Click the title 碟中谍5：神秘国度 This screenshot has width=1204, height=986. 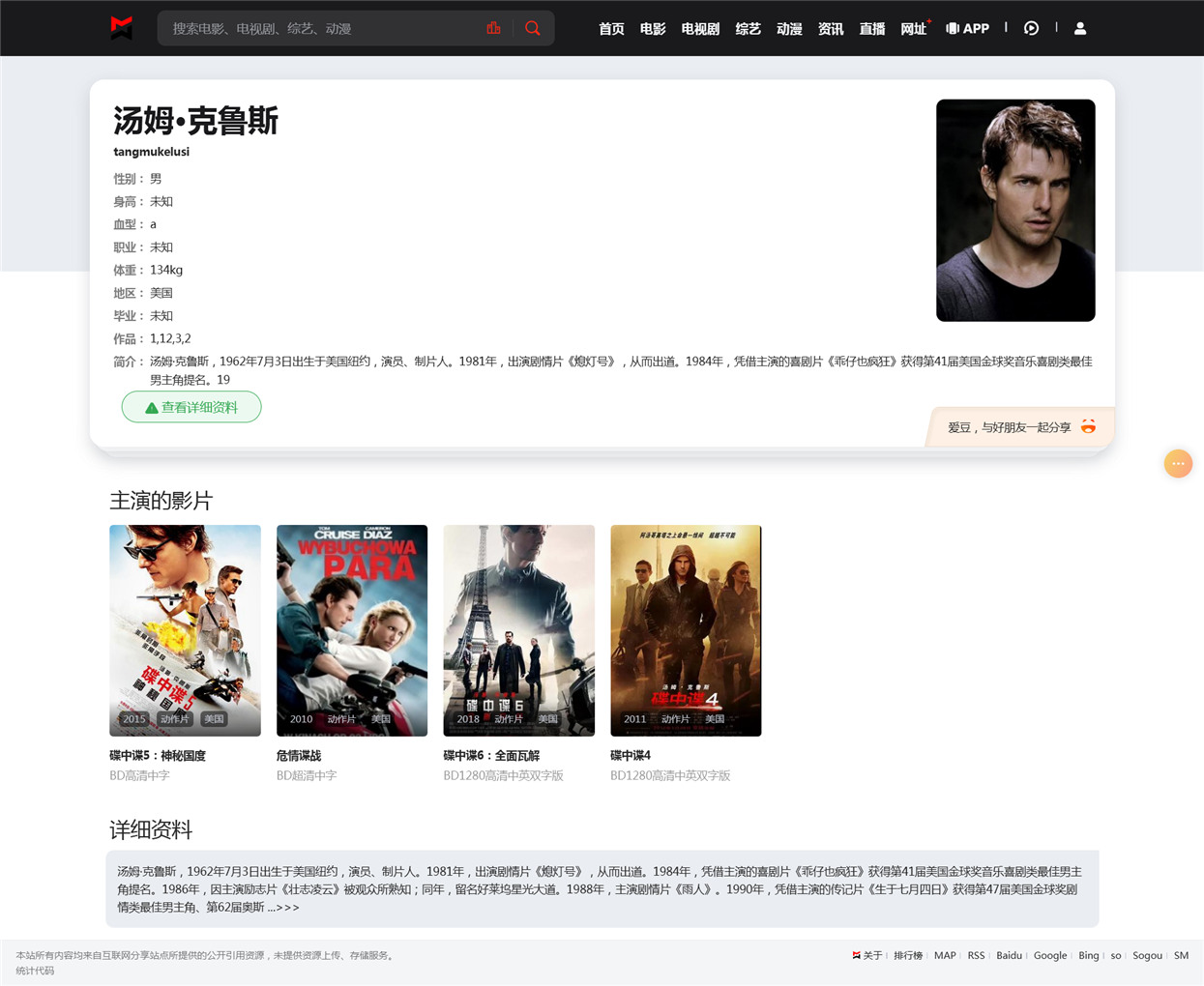(x=158, y=756)
